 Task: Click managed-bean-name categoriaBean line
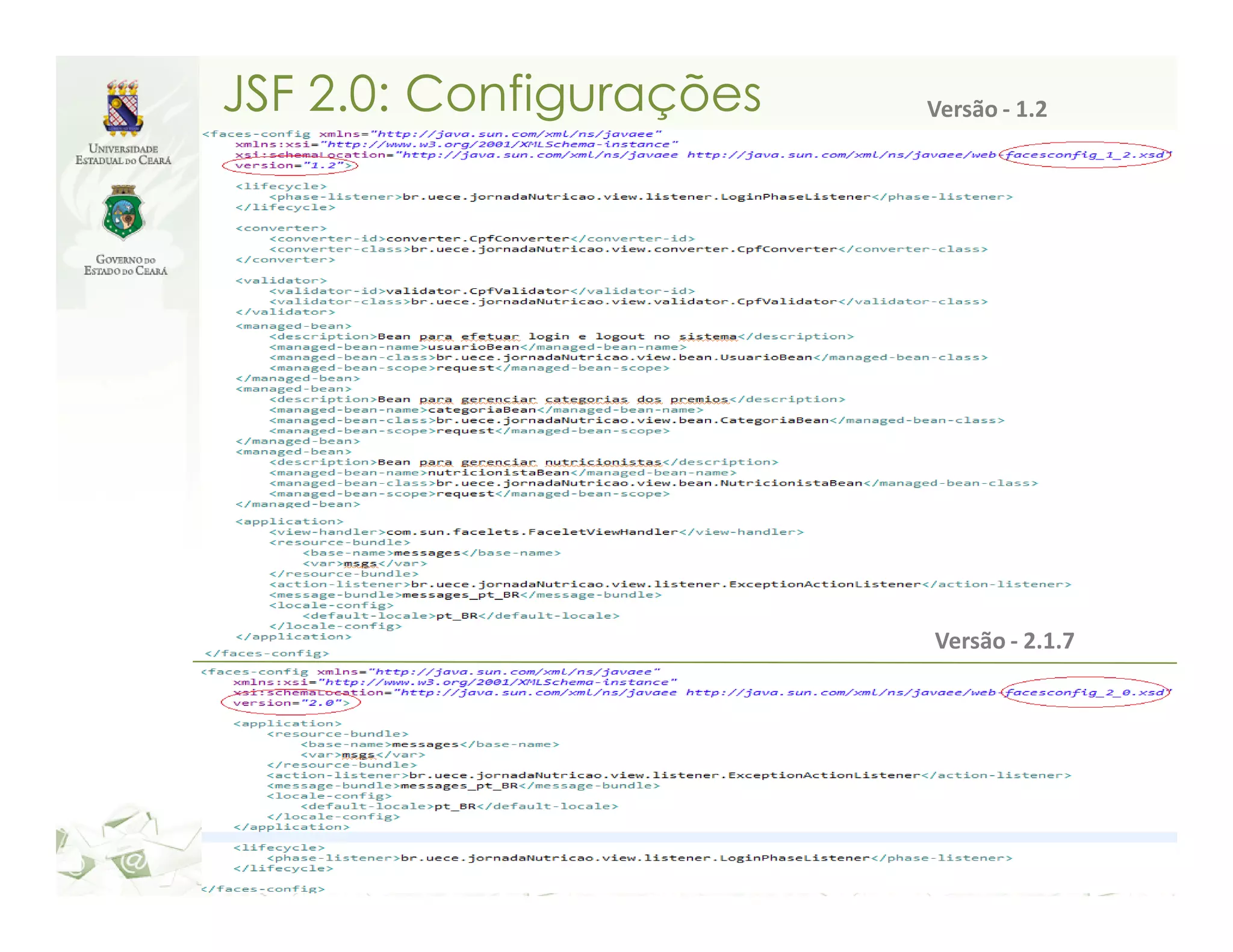486,410
